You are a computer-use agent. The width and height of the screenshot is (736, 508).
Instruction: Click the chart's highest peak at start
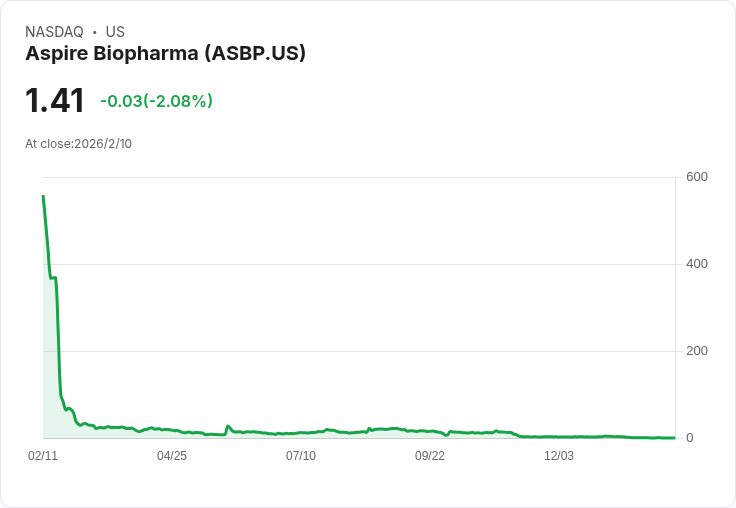[x=43, y=197]
